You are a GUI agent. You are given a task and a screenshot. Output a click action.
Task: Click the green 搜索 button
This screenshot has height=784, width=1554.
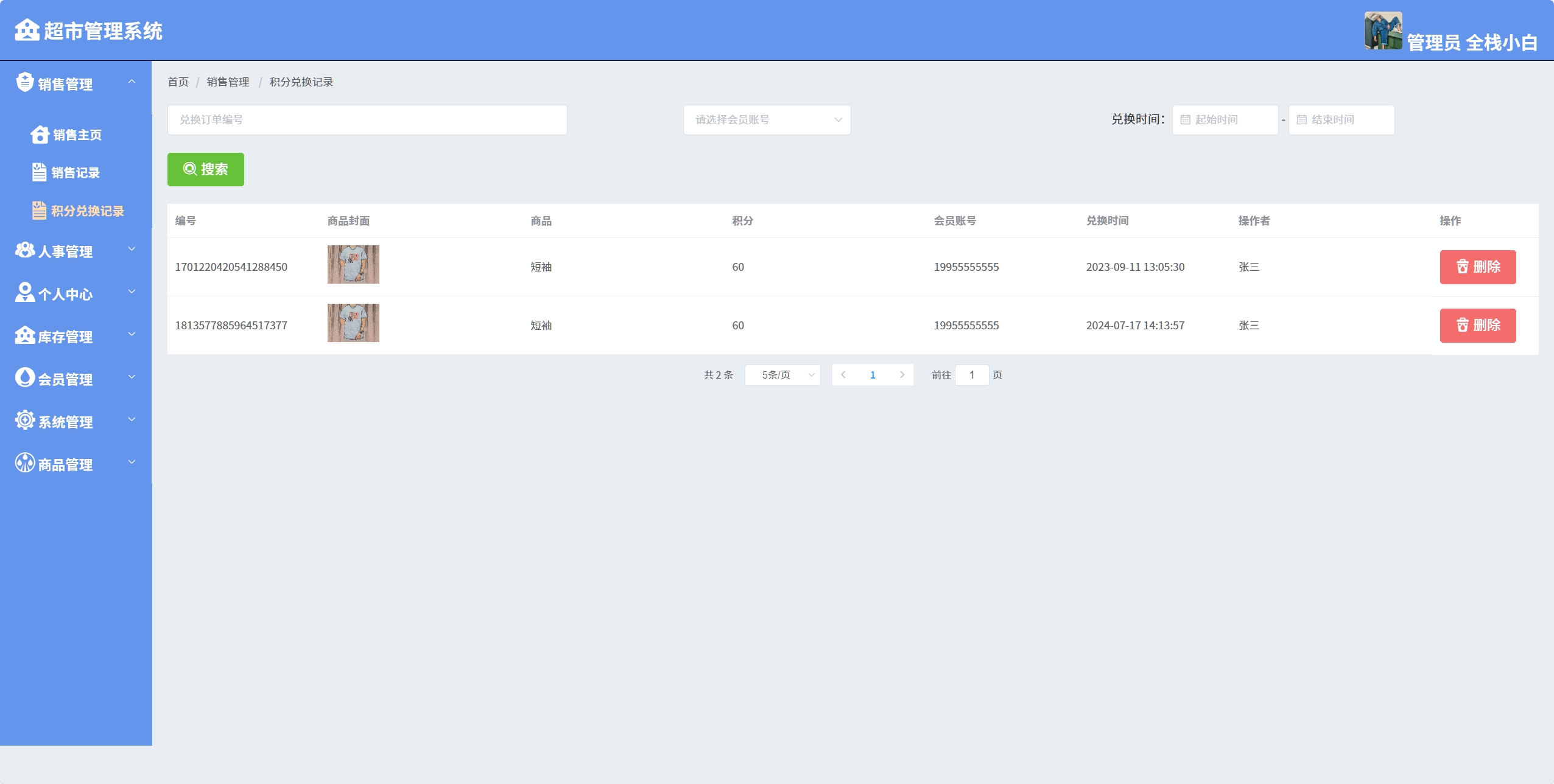[x=206, y=169]
